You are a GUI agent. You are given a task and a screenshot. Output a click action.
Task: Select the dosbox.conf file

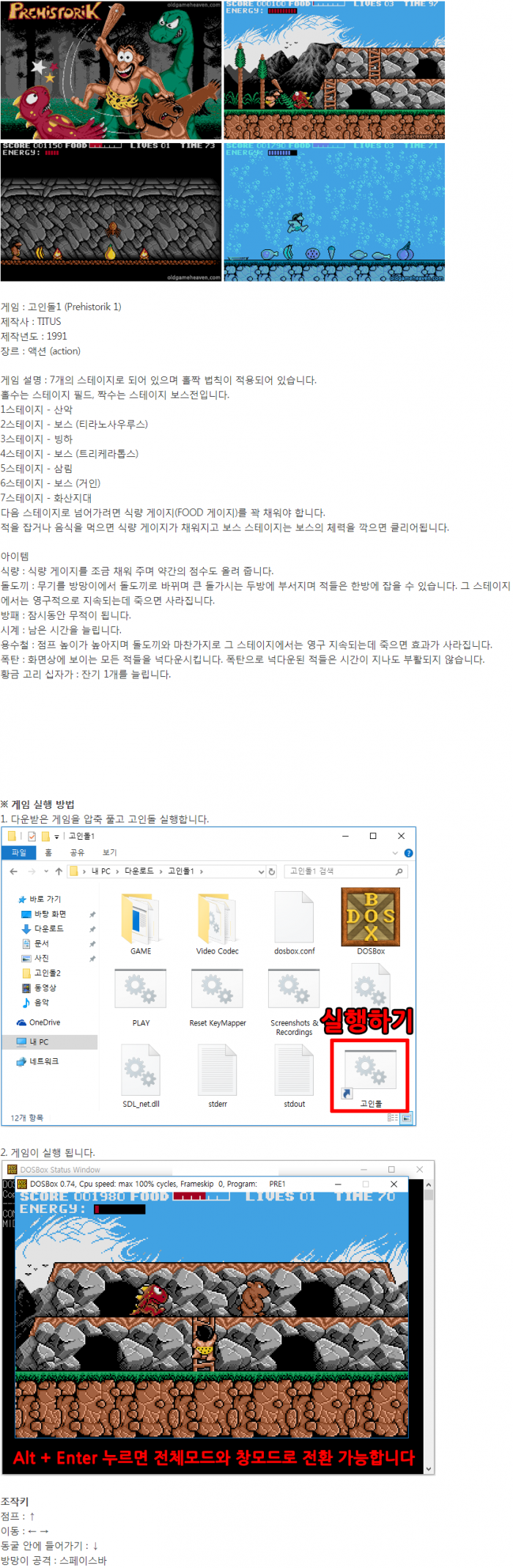[294, 923]
